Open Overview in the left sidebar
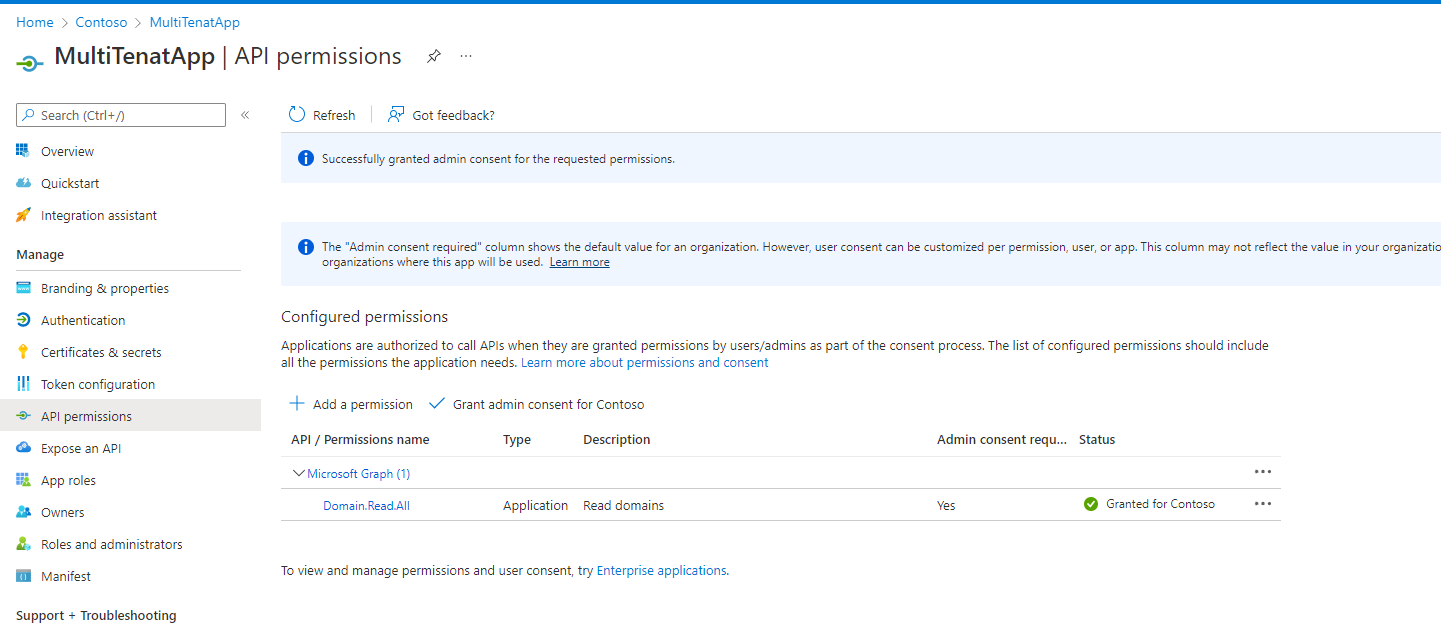The width and height of the screenshot is (1441, 623). point(67,151)
